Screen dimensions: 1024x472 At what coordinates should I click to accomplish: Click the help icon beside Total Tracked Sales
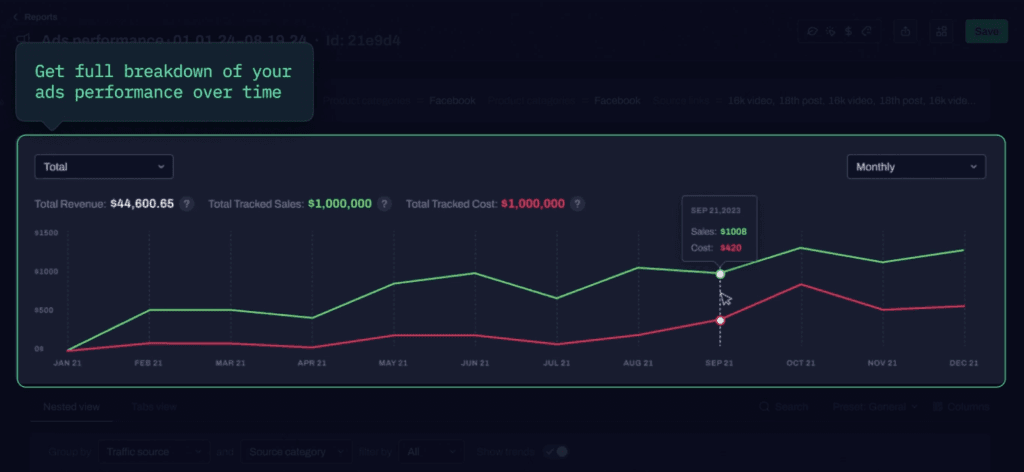(385, 204)
